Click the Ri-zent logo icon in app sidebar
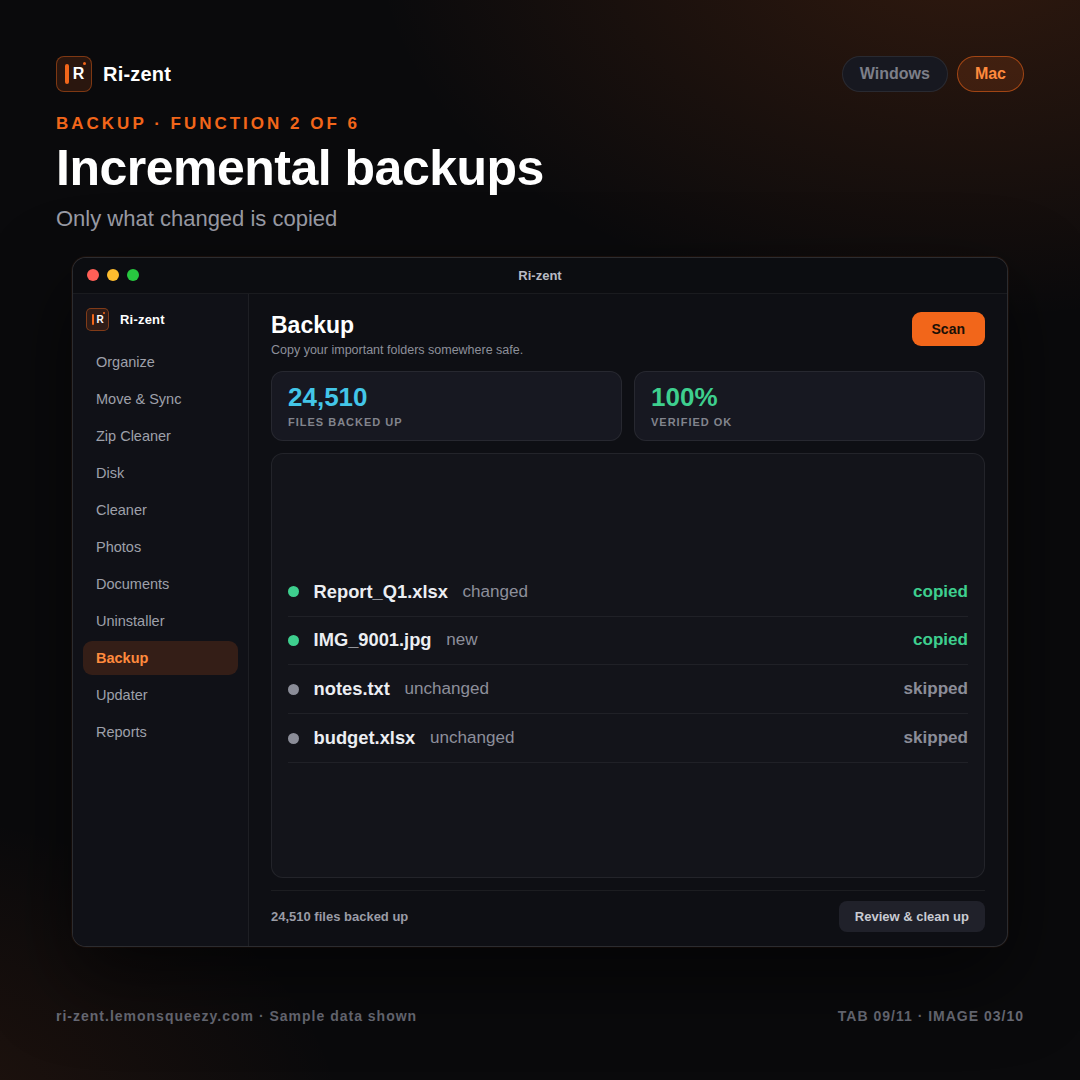This screenshot has width=1080, height=1080. [97, 320]
